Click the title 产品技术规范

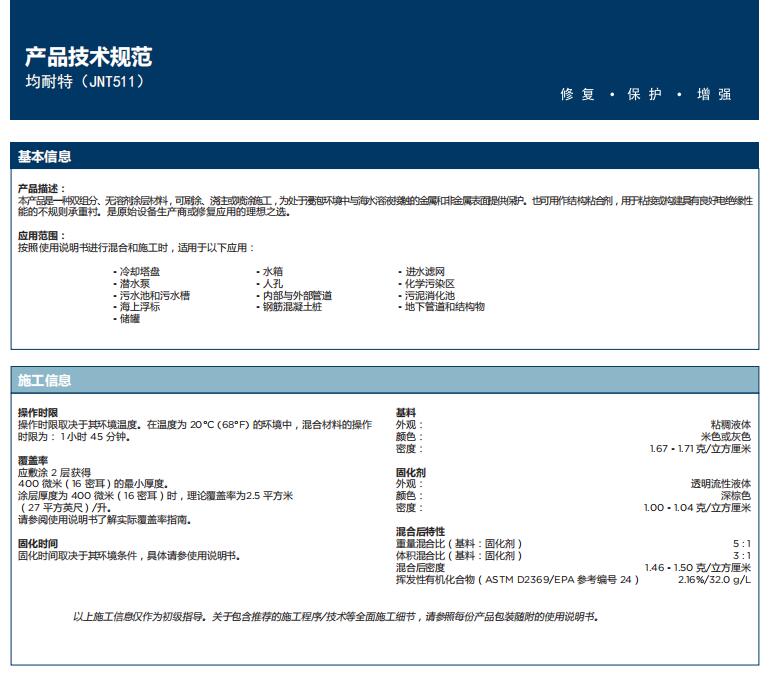(x=89, y=57)
